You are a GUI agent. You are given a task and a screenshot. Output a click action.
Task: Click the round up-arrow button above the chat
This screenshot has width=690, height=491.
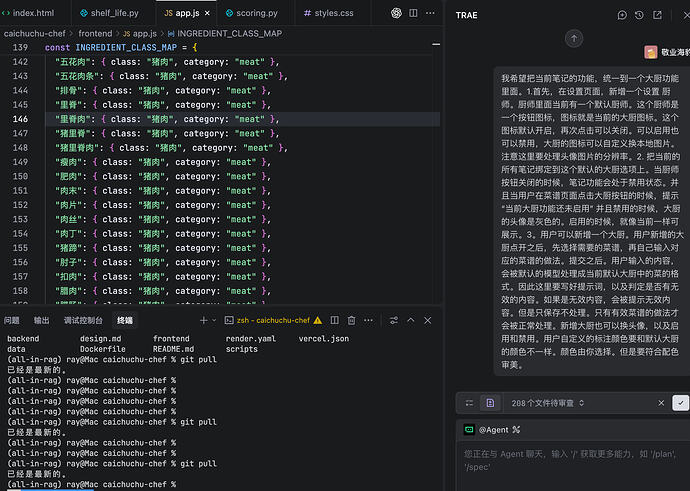574,39
